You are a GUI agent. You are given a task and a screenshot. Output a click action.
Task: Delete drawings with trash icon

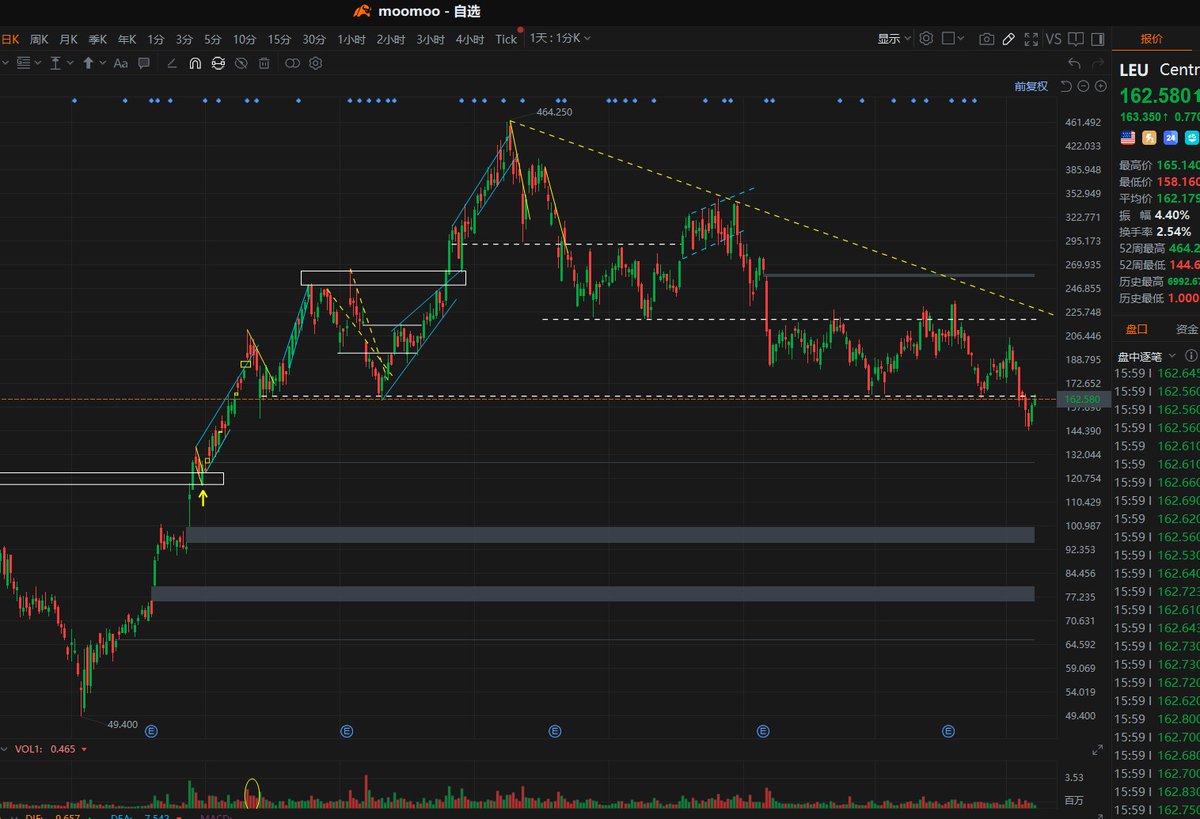[264, 63]
